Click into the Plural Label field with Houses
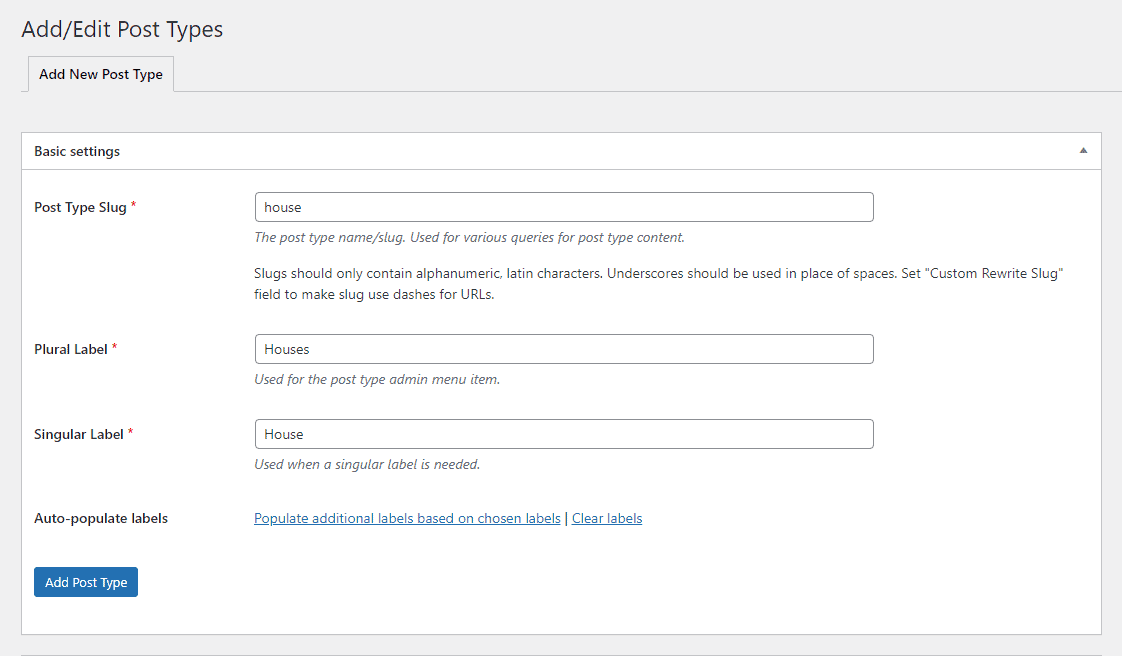The width and height of the screenshot is (1122, 656). pyautogui.click(x=564, y=349)
